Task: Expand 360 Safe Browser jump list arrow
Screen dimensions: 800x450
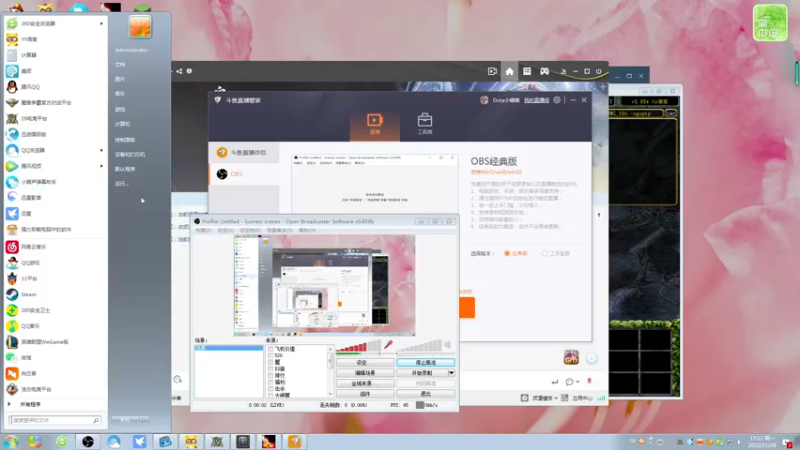Action: click(101, 23)
